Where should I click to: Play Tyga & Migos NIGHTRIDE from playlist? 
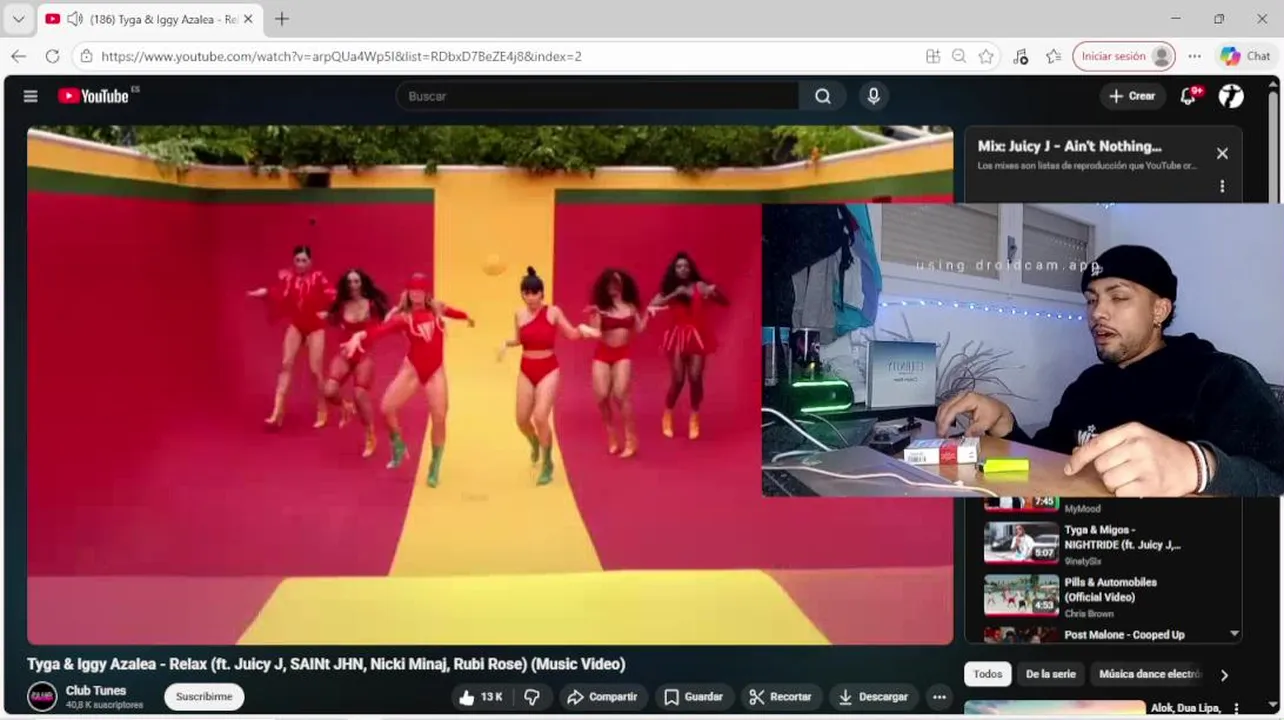click(1084, 544)
